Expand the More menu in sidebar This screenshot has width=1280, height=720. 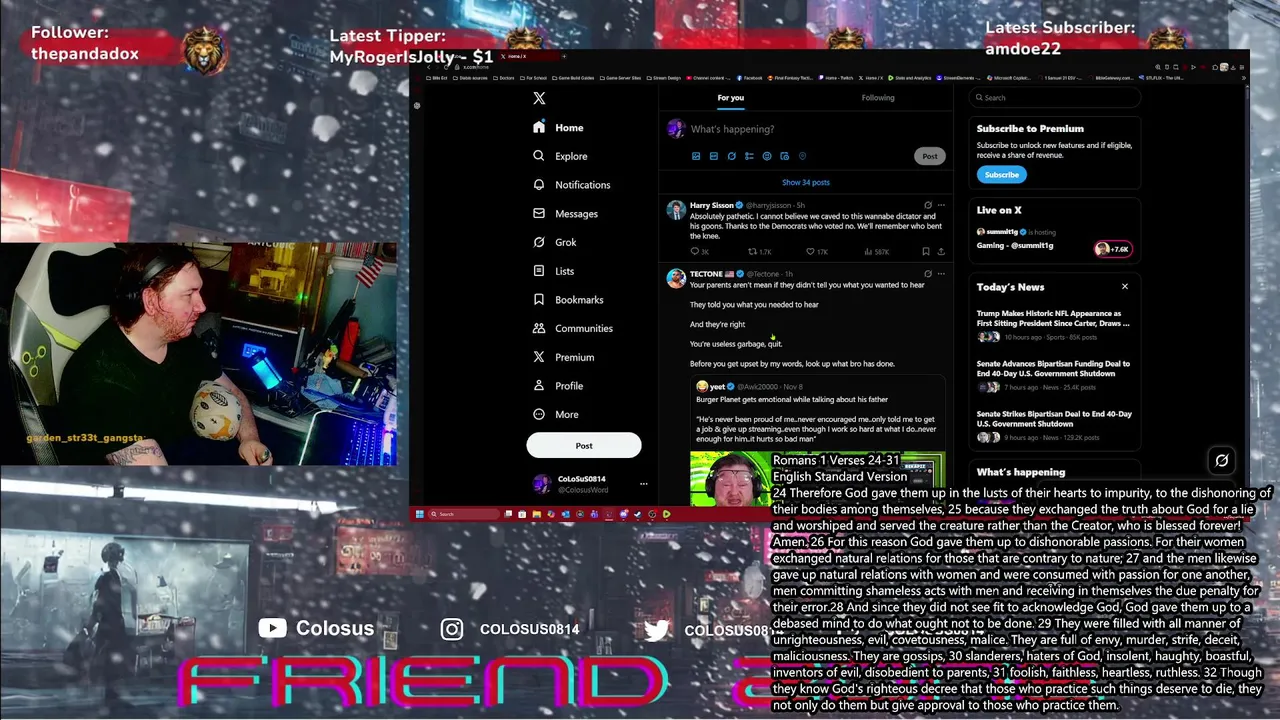[555, 414]
